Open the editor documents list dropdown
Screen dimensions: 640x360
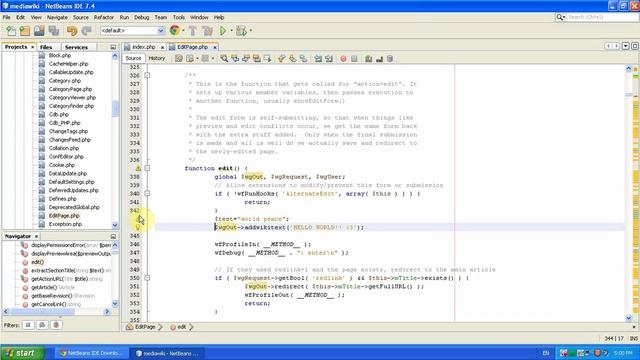click(626, 46)
